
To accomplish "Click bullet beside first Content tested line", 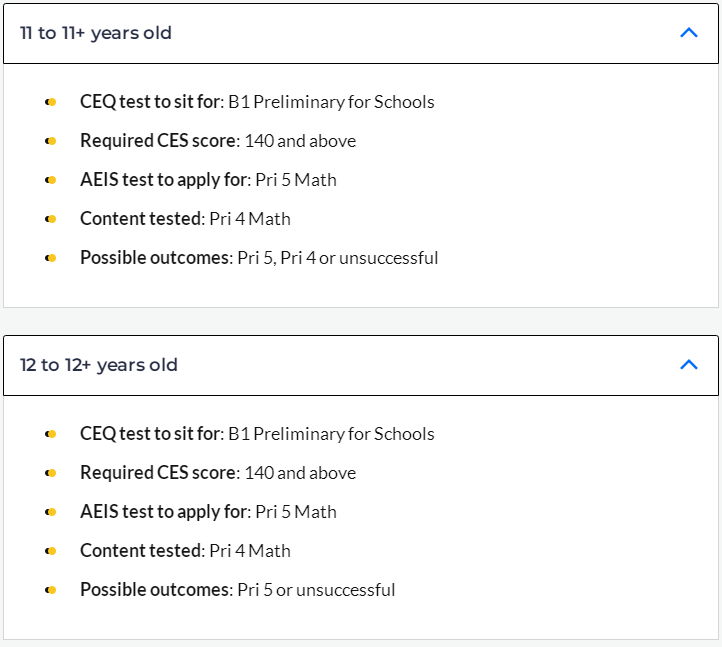I will [51, 219].
